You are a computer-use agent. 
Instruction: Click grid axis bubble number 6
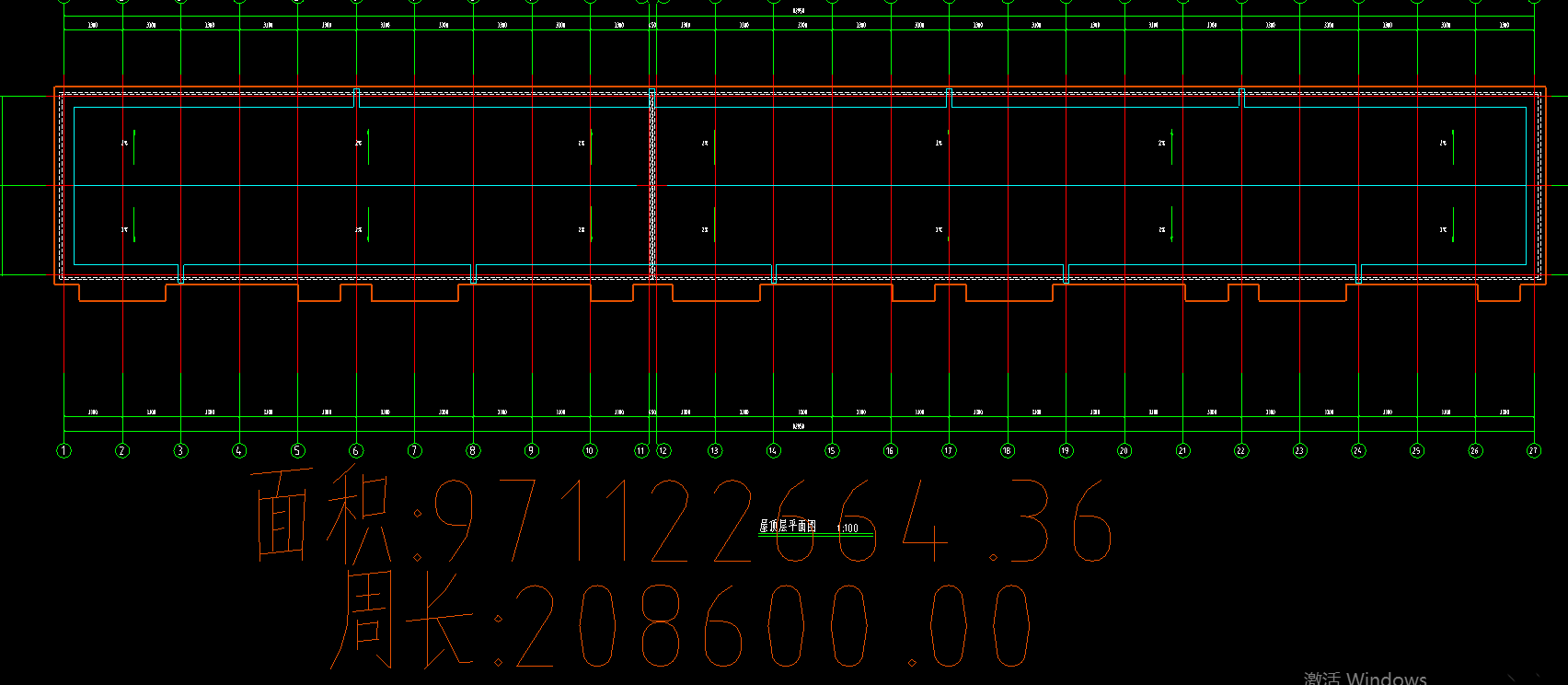point(356,450)
